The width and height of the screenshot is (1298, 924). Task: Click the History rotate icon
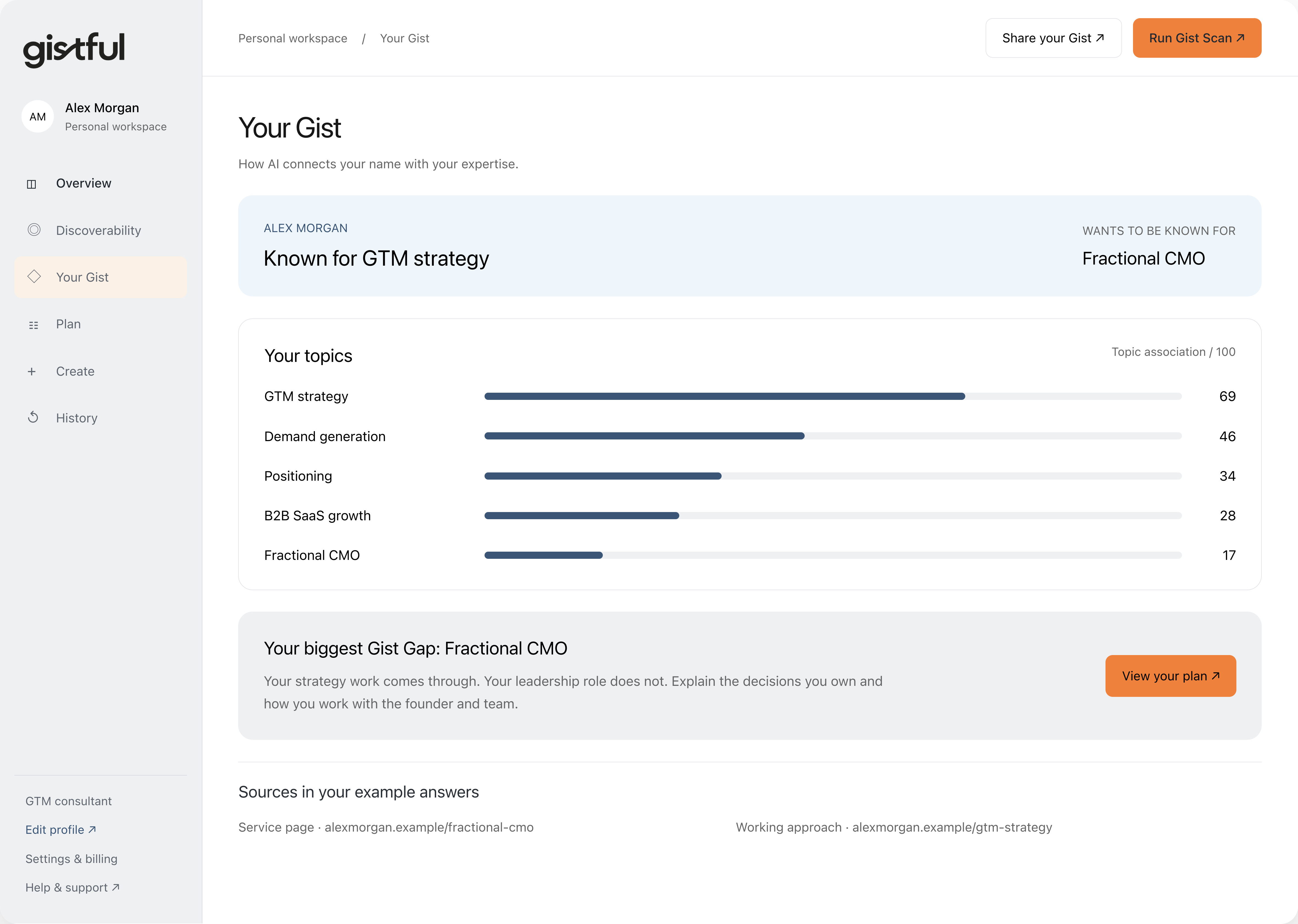(33, 417)
